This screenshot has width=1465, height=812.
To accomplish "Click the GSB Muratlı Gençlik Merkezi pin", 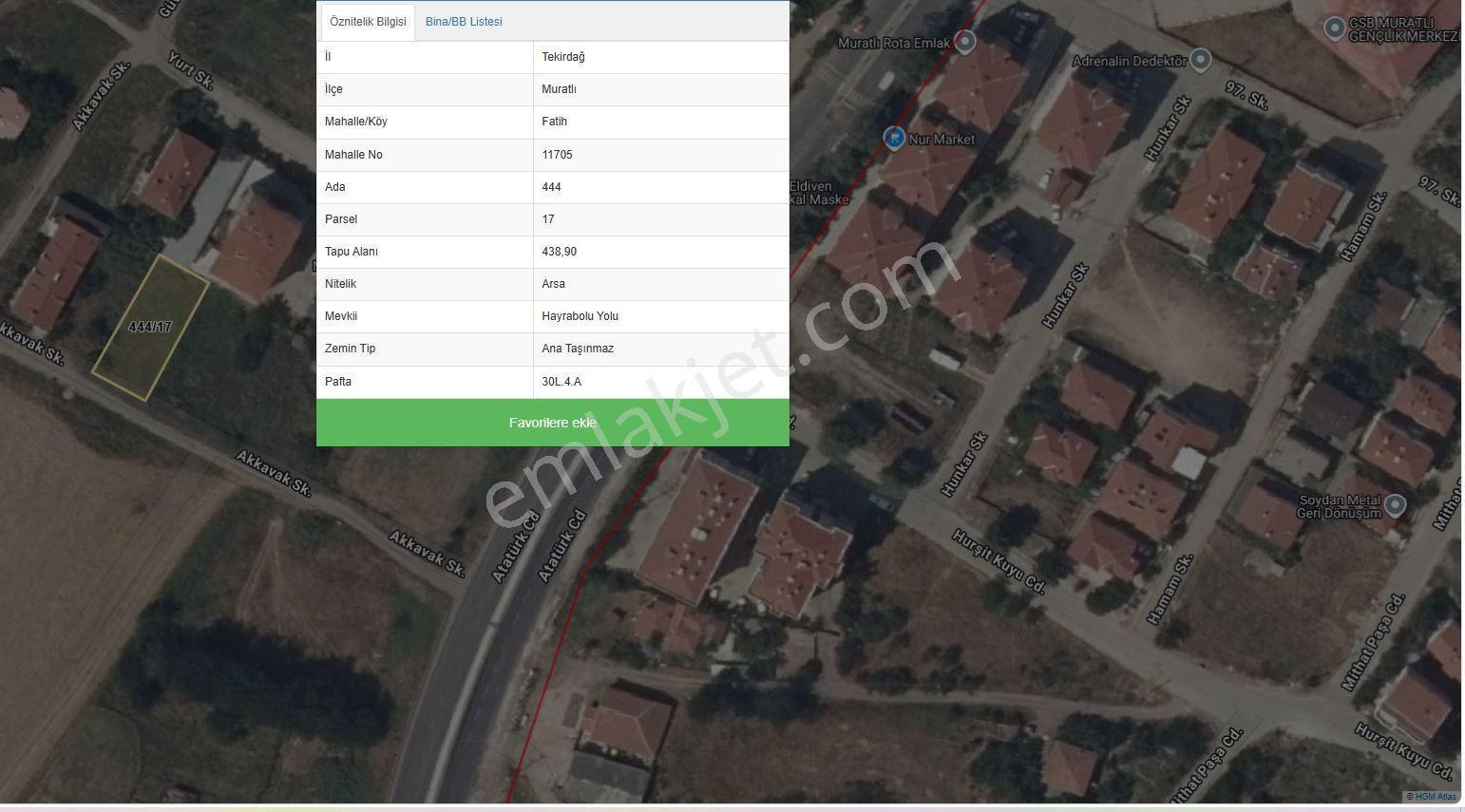I will (x=1334, y=28).
